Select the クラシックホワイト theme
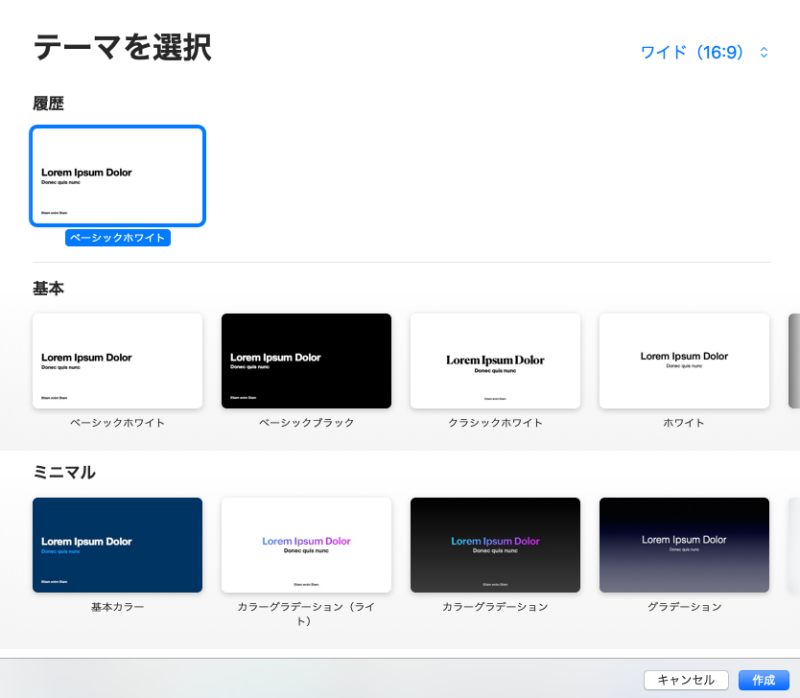The width and height of the screenshot is (800, 698). tap(495, 361)
